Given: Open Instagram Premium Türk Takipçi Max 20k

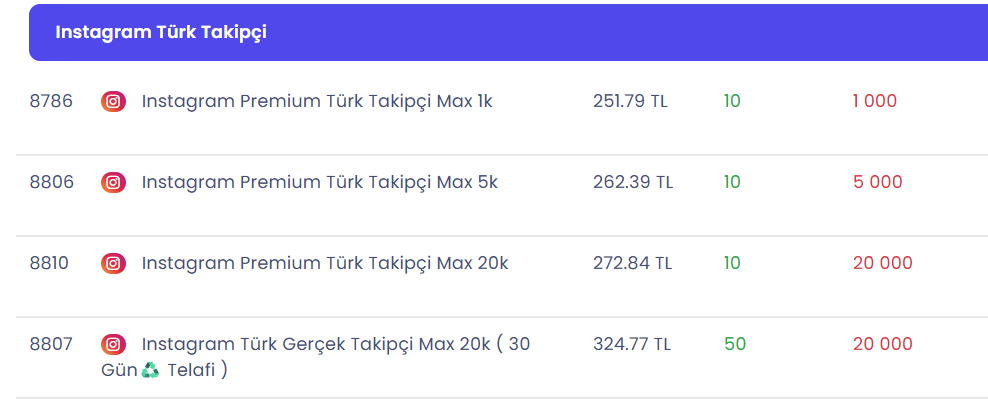Looking at the screenshot, I should tap(325, 263).
